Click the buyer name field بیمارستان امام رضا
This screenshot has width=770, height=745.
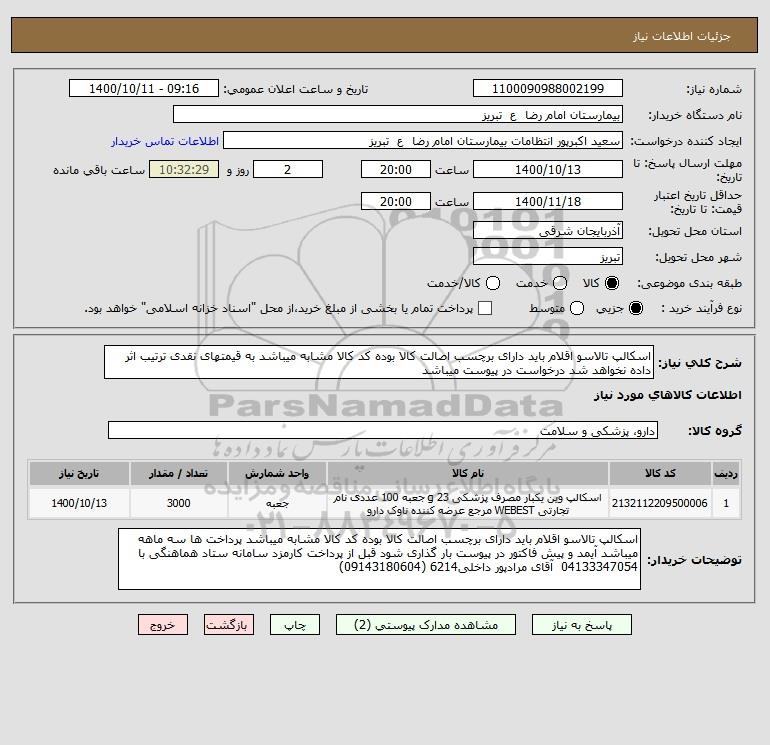[398, 114]
